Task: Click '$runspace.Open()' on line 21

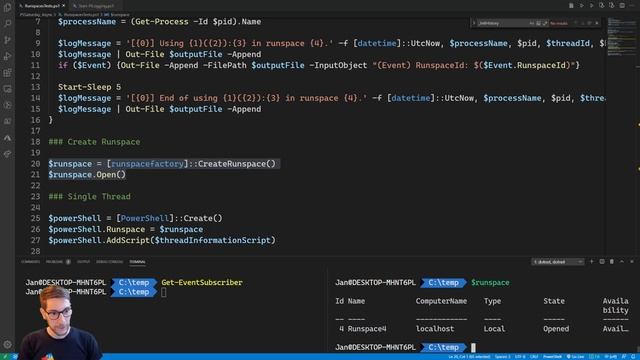Action: click(87, 175)
